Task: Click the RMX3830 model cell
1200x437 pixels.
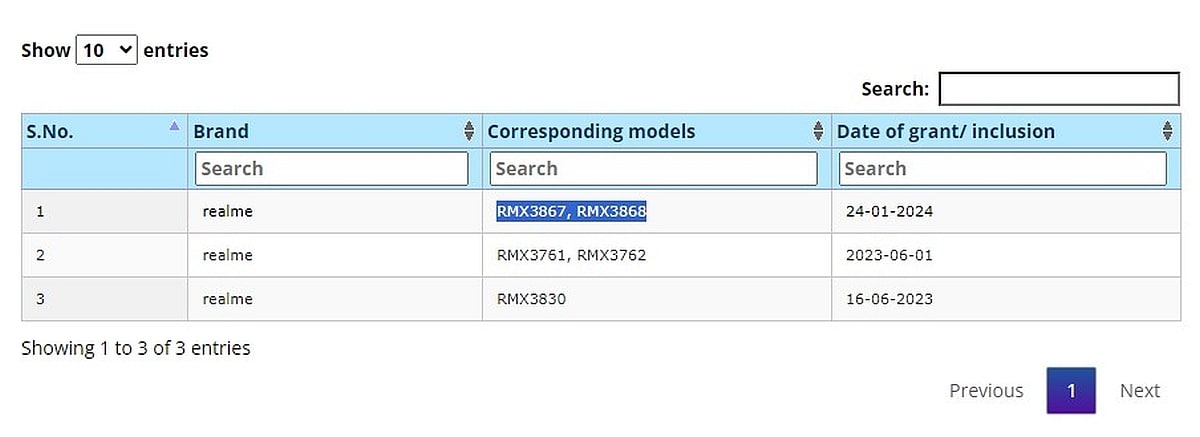Action: point(531,299)
